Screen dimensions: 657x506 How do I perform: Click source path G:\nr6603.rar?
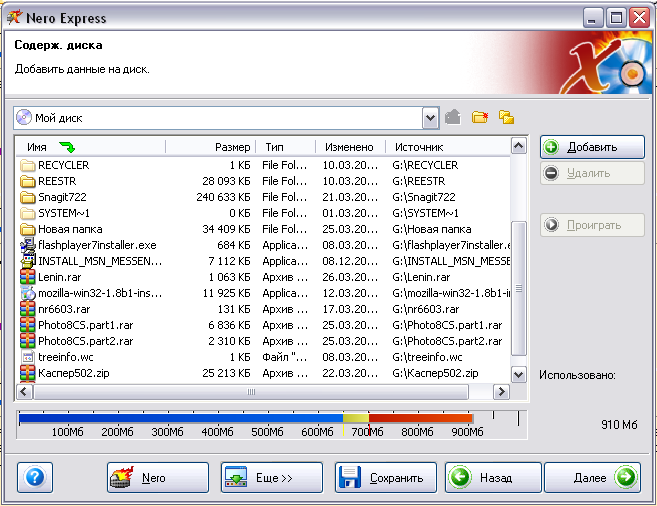coord(426,309)
